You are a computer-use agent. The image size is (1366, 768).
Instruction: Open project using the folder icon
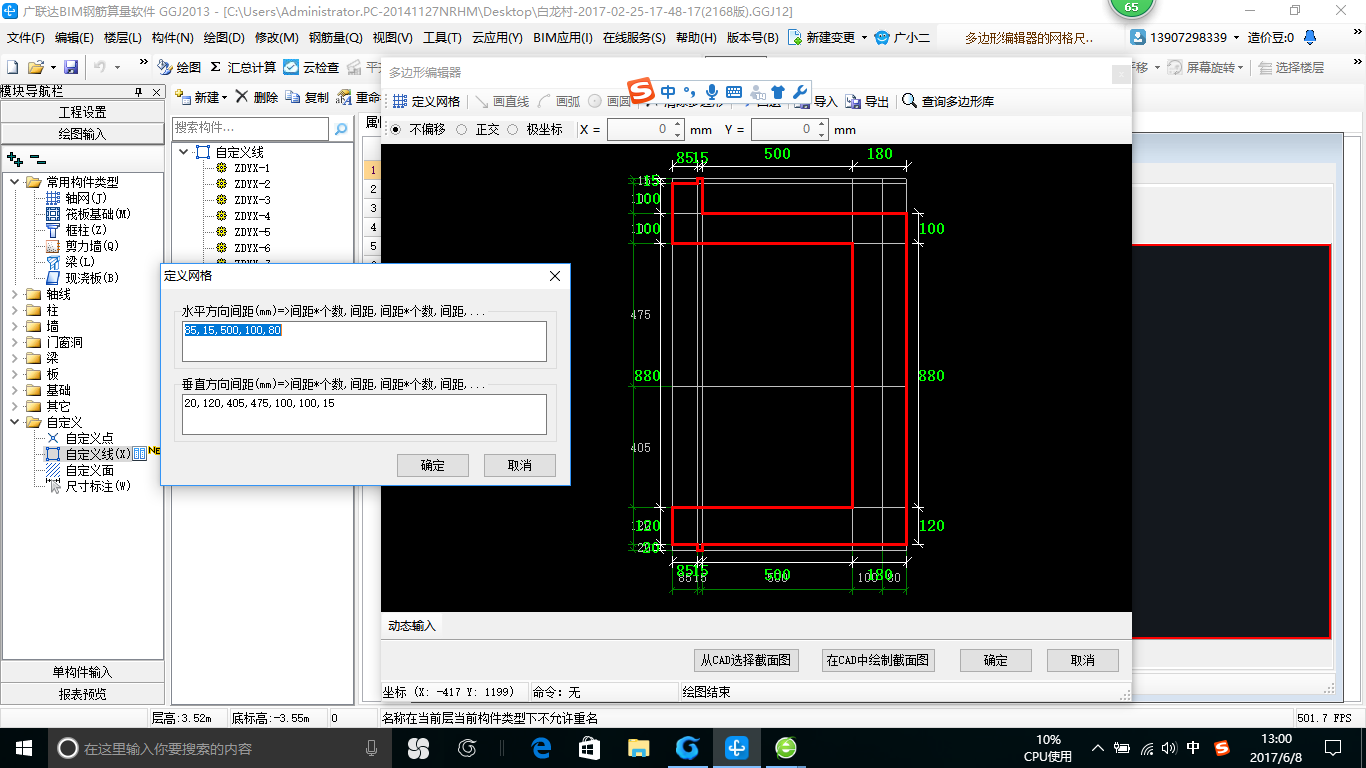click(x=35, y=67)
